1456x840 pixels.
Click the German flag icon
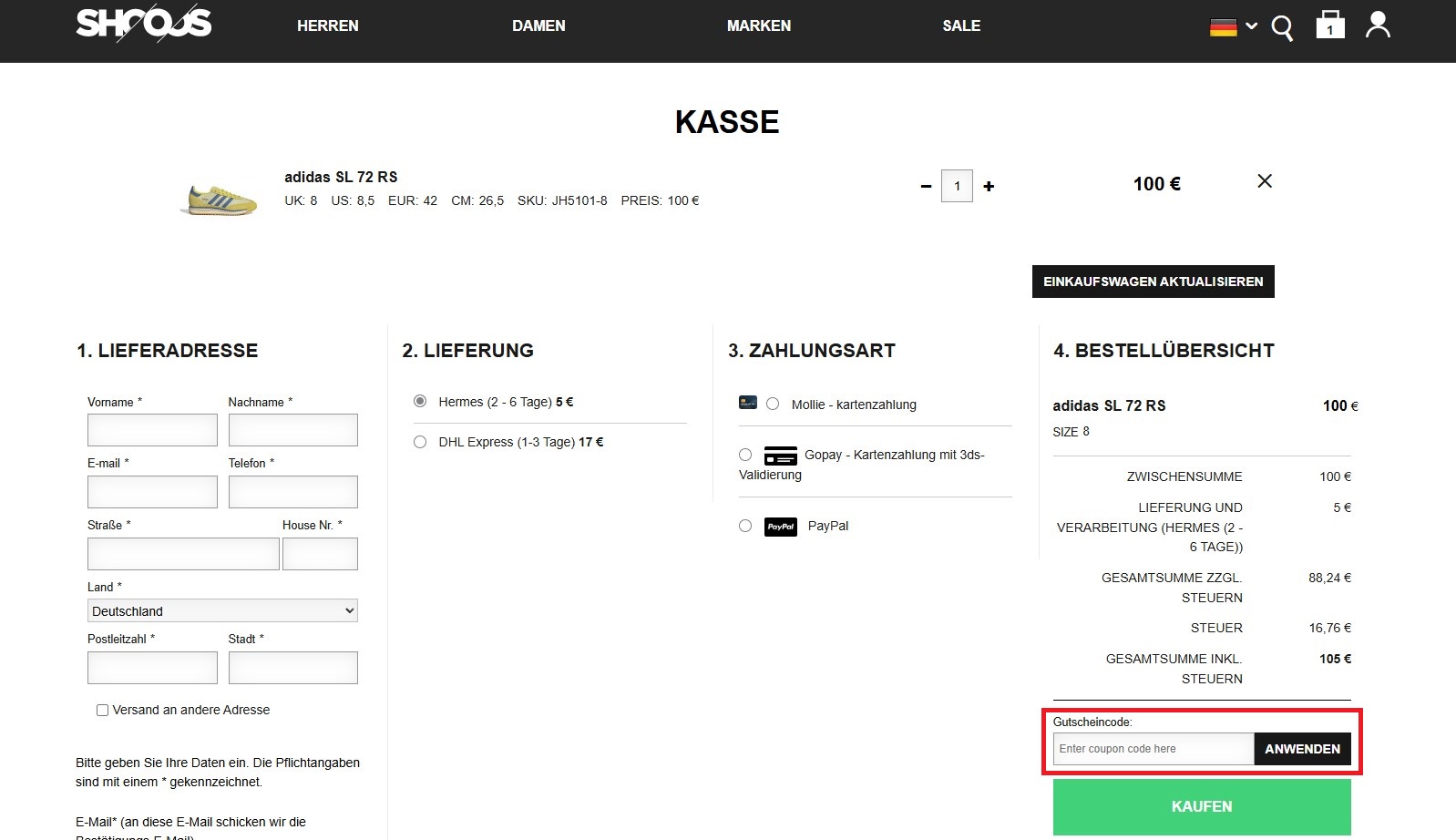point(1223,27)
